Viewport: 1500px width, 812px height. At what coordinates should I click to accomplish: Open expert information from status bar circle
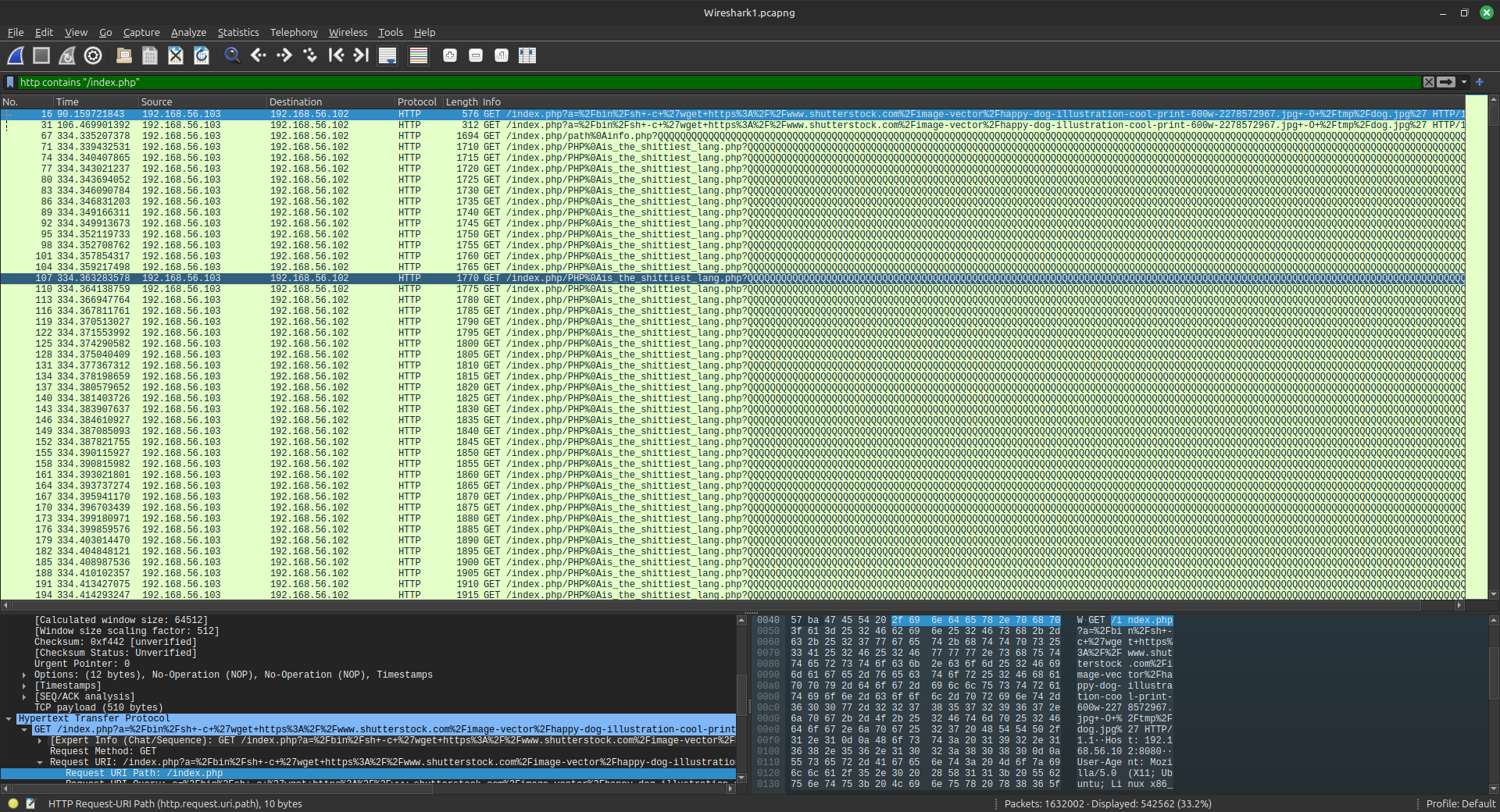click(x=13, y=803)
